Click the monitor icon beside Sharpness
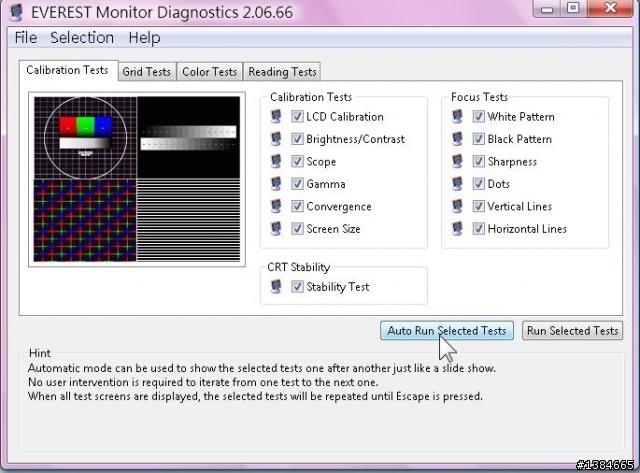 458,161
